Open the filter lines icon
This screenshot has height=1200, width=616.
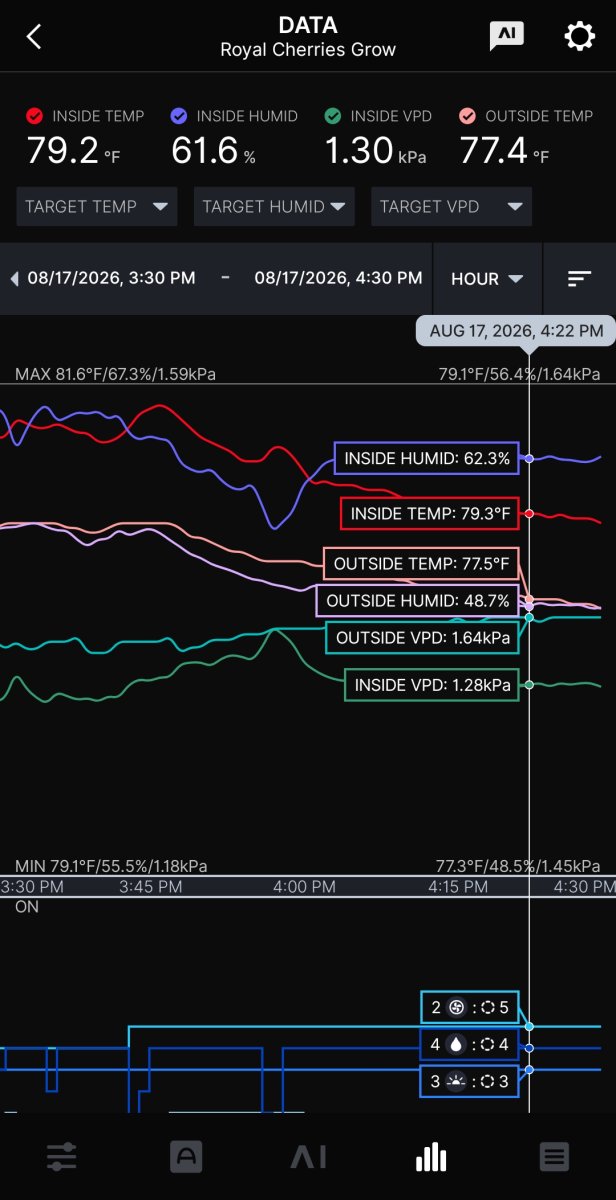[x=579, y=279]
